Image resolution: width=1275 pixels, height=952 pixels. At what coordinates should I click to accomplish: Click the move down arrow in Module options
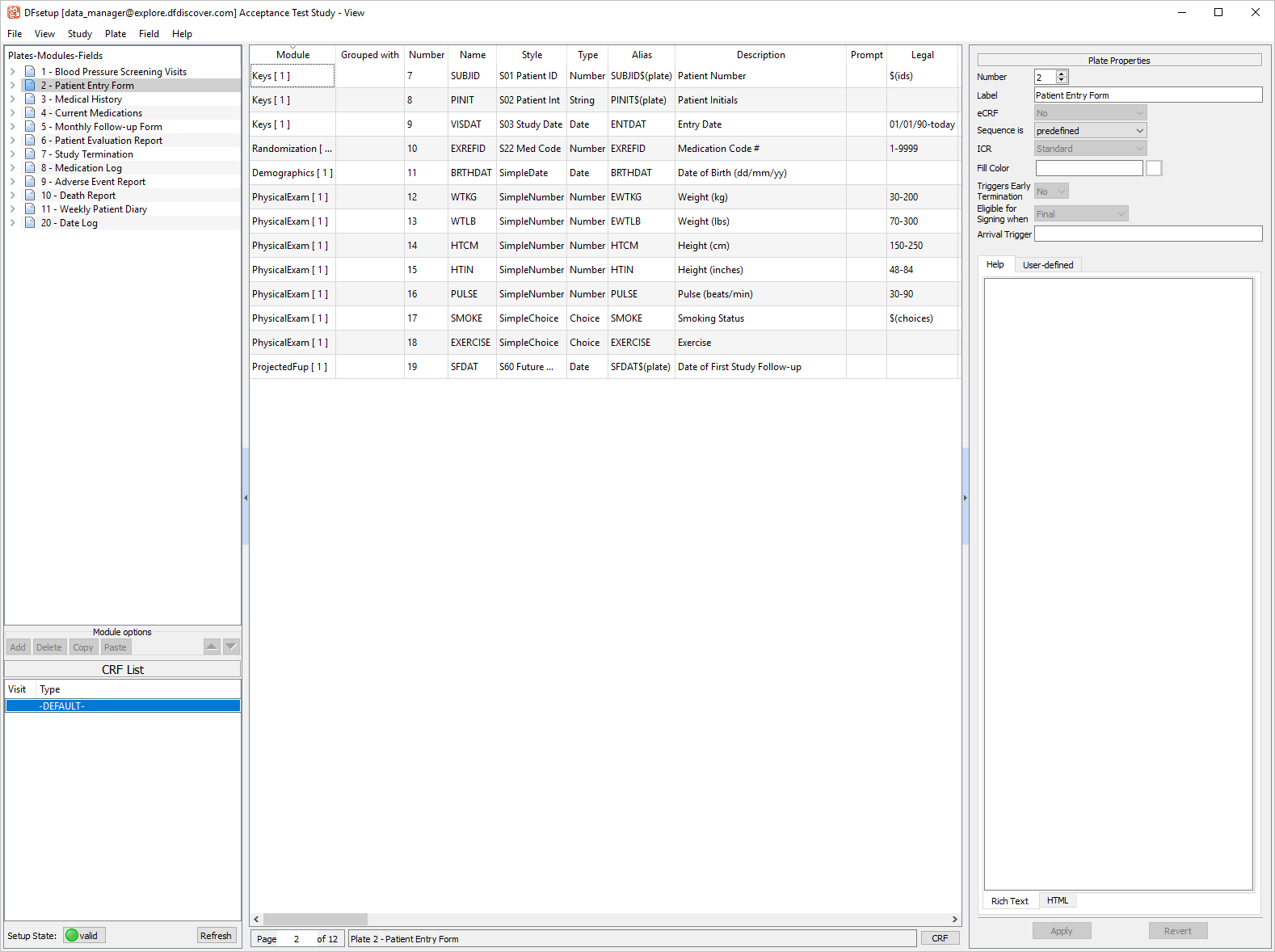231,647
